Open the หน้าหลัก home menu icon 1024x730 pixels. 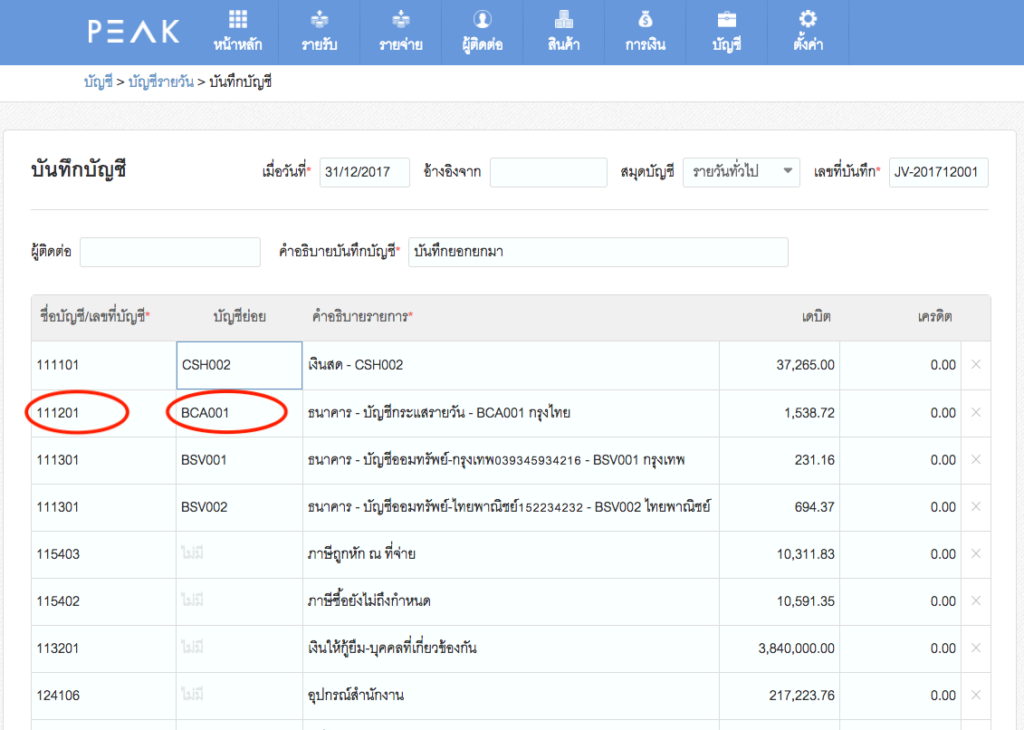237,32
